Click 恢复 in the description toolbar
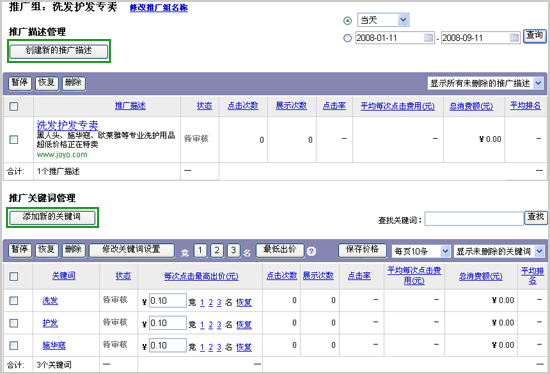The width and height of the screenshot is (550, 374). coord(47,83)
